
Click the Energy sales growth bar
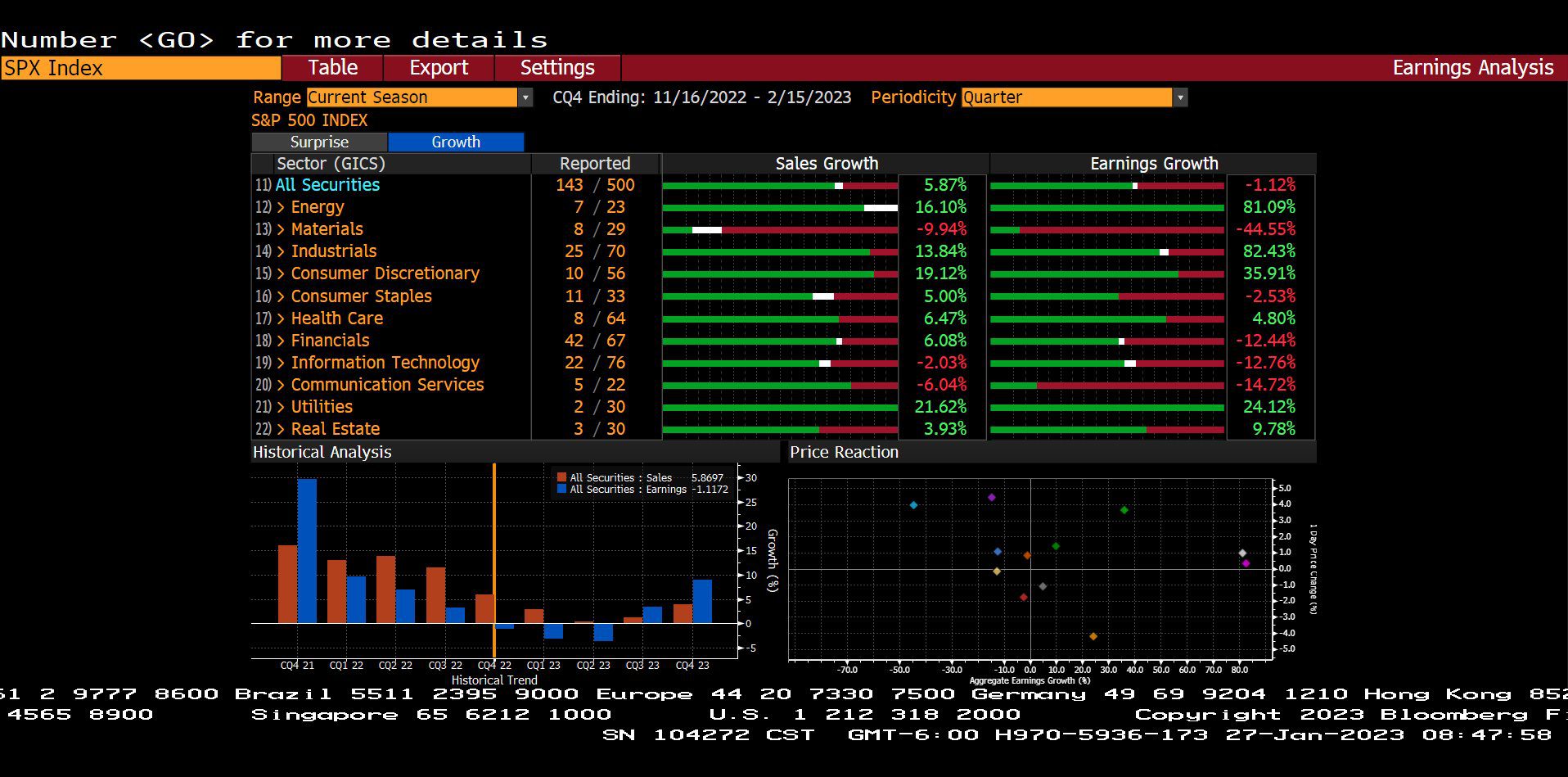780,208
